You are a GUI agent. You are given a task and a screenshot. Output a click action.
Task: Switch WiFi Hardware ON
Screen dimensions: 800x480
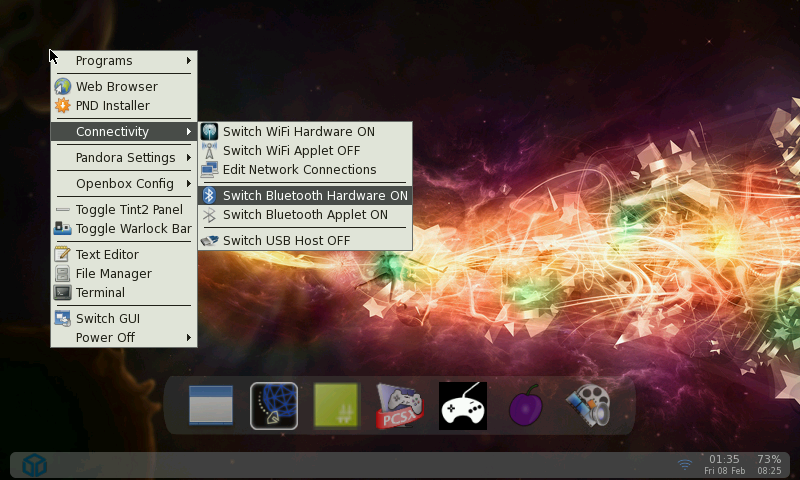[x=305, y=132]
